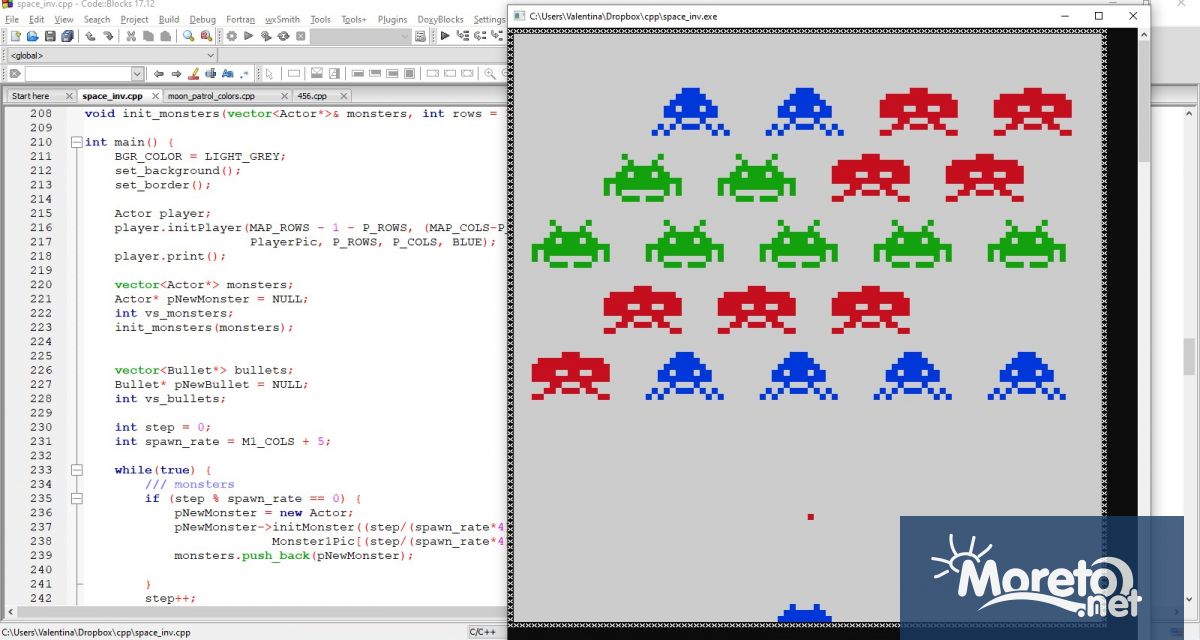This screenshot has width=1200, height=640.
Task: Collapse the main() function fold marker
Action: (x=76, y=142)
